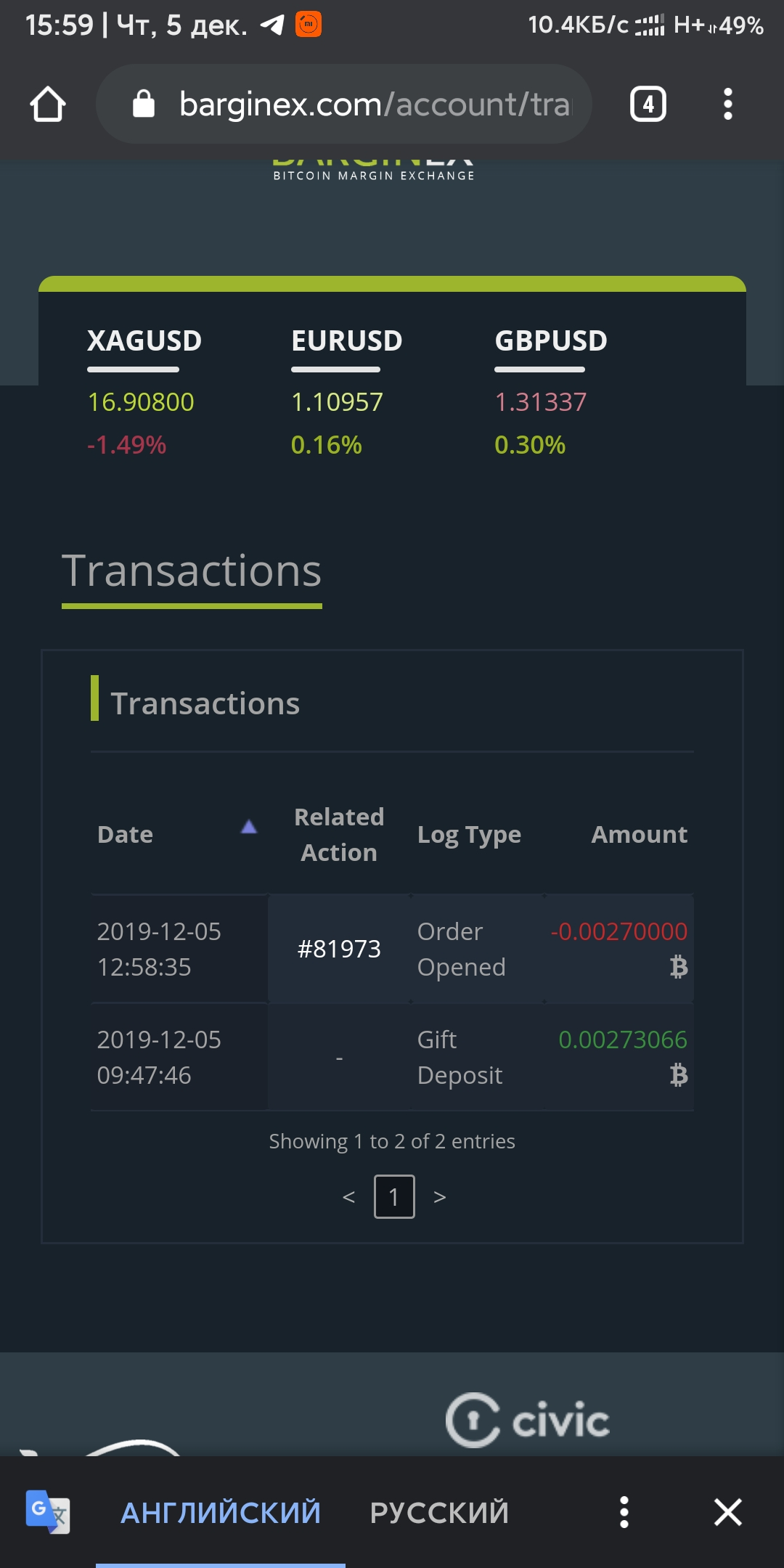Viewport: 784px width, 1568px height.
Task: Select the EURUSD ticker
Action: point(346,341)
